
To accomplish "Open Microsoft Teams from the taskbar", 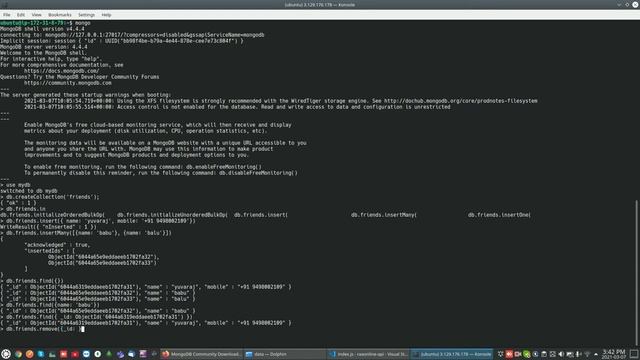I will tap(120, 354).
